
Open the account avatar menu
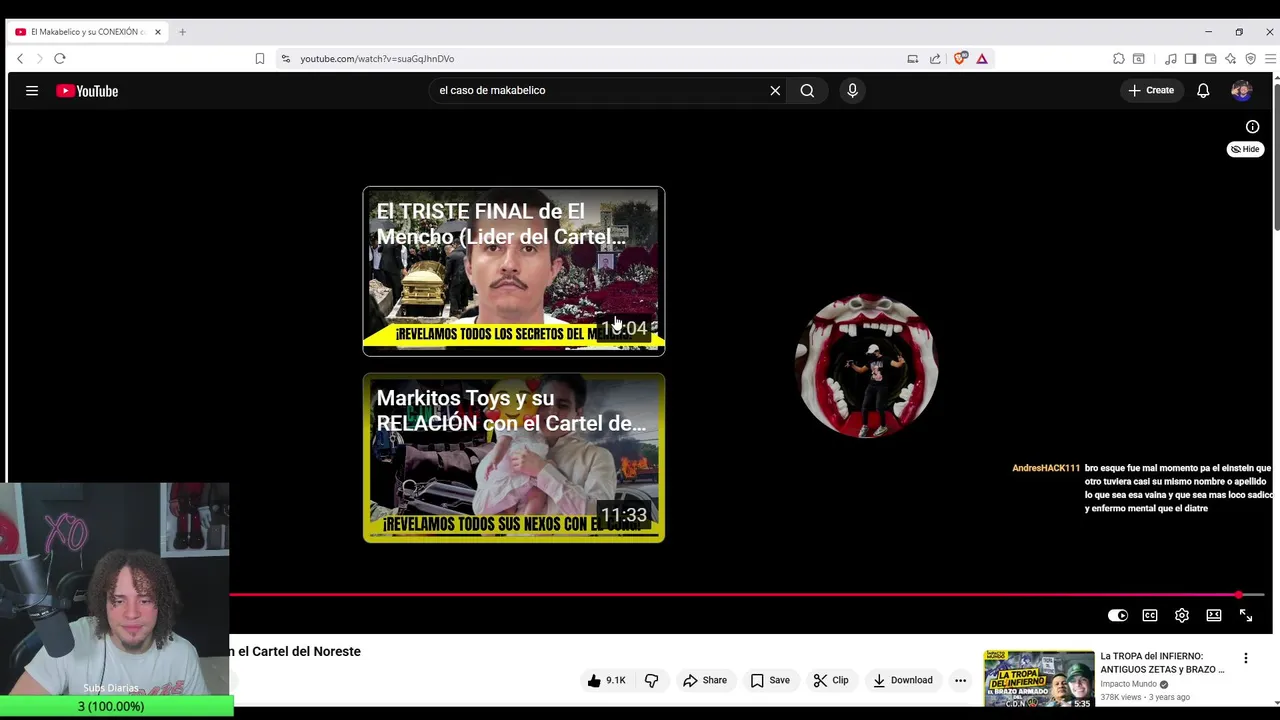click(x=1241, y=90)
